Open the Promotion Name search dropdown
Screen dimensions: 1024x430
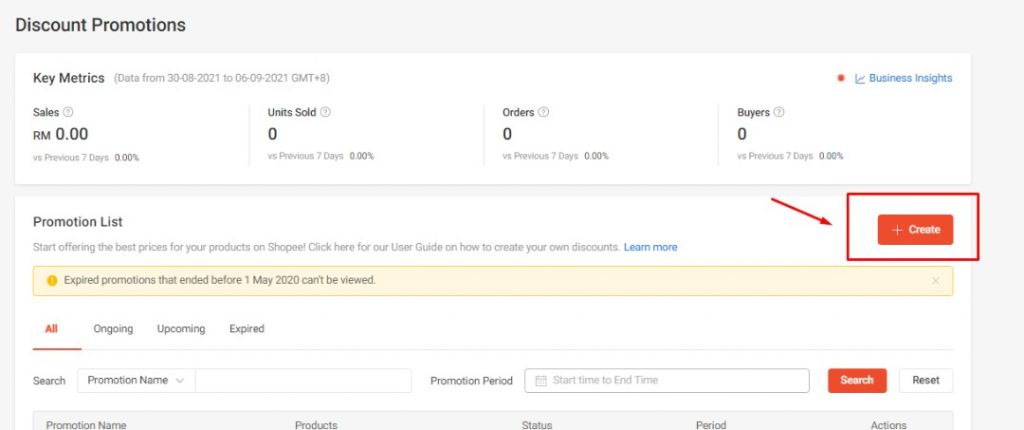pyautogui.click(x=136, y=381)
